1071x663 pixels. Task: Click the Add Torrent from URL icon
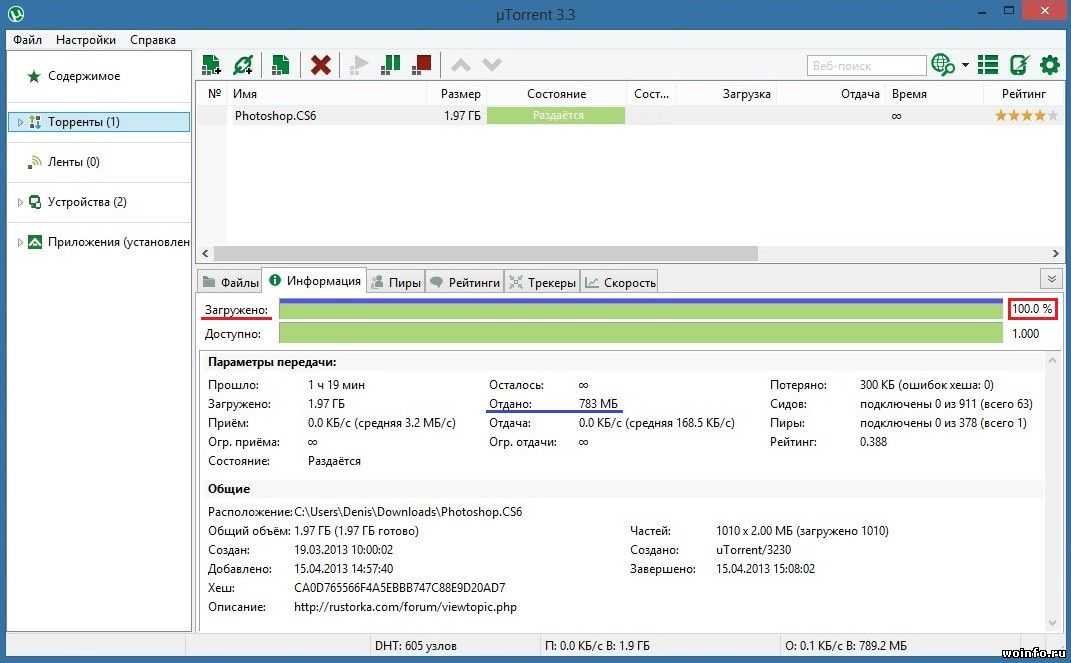pos(243,65)
